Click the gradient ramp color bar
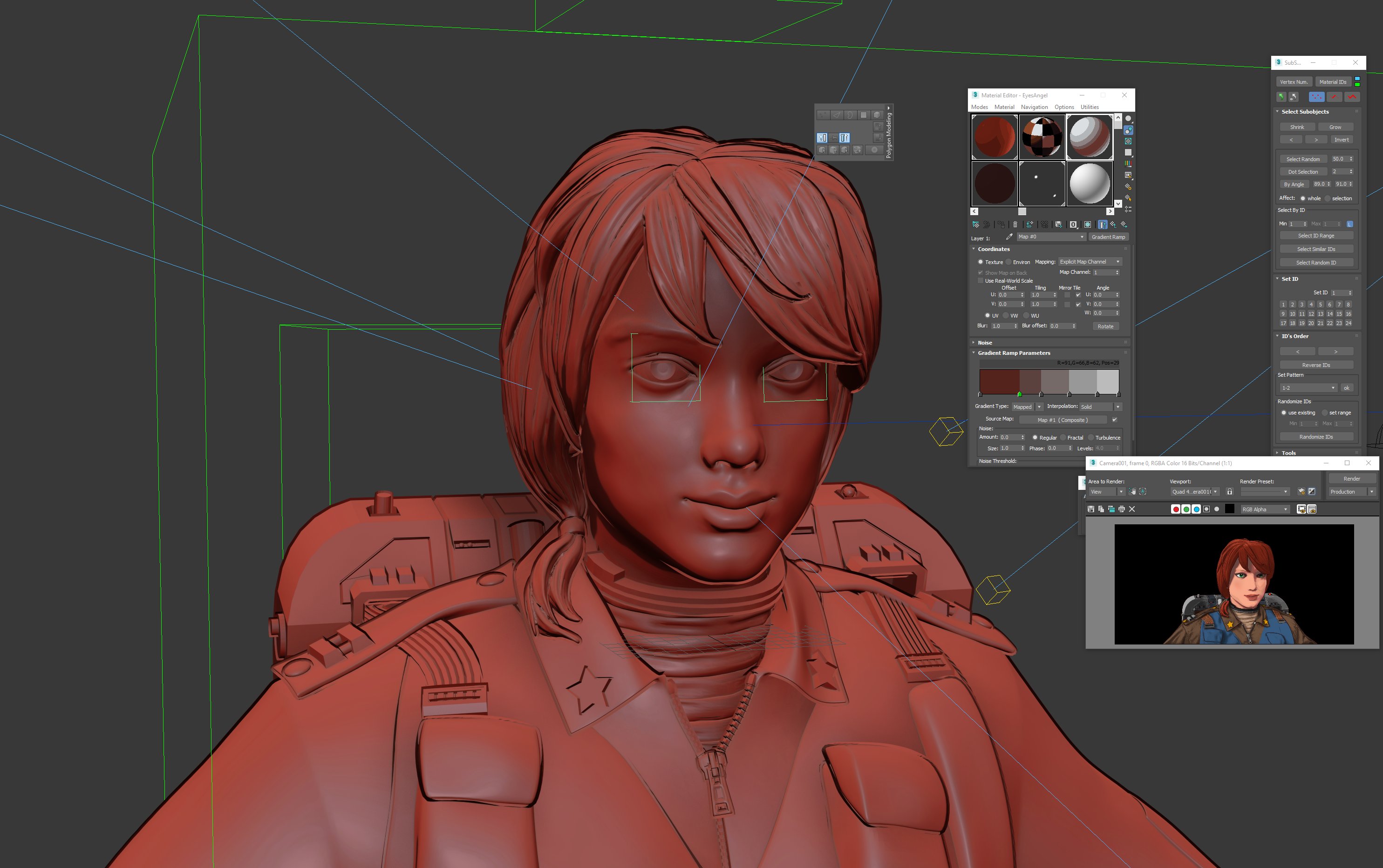Image resolution: width=1383 pixels, height=868 pixels. pos(1049,382)
